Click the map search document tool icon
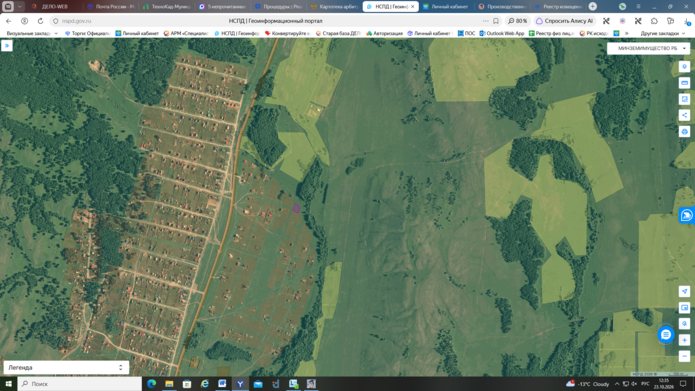695x391 pixels. point(684,99)
